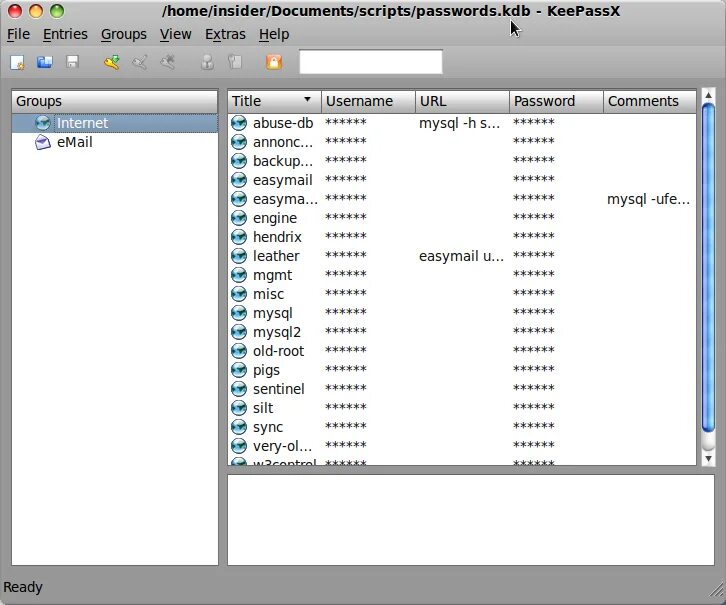
Task: Click the globe icon beside the engine entry
Action: click(239, 218)
